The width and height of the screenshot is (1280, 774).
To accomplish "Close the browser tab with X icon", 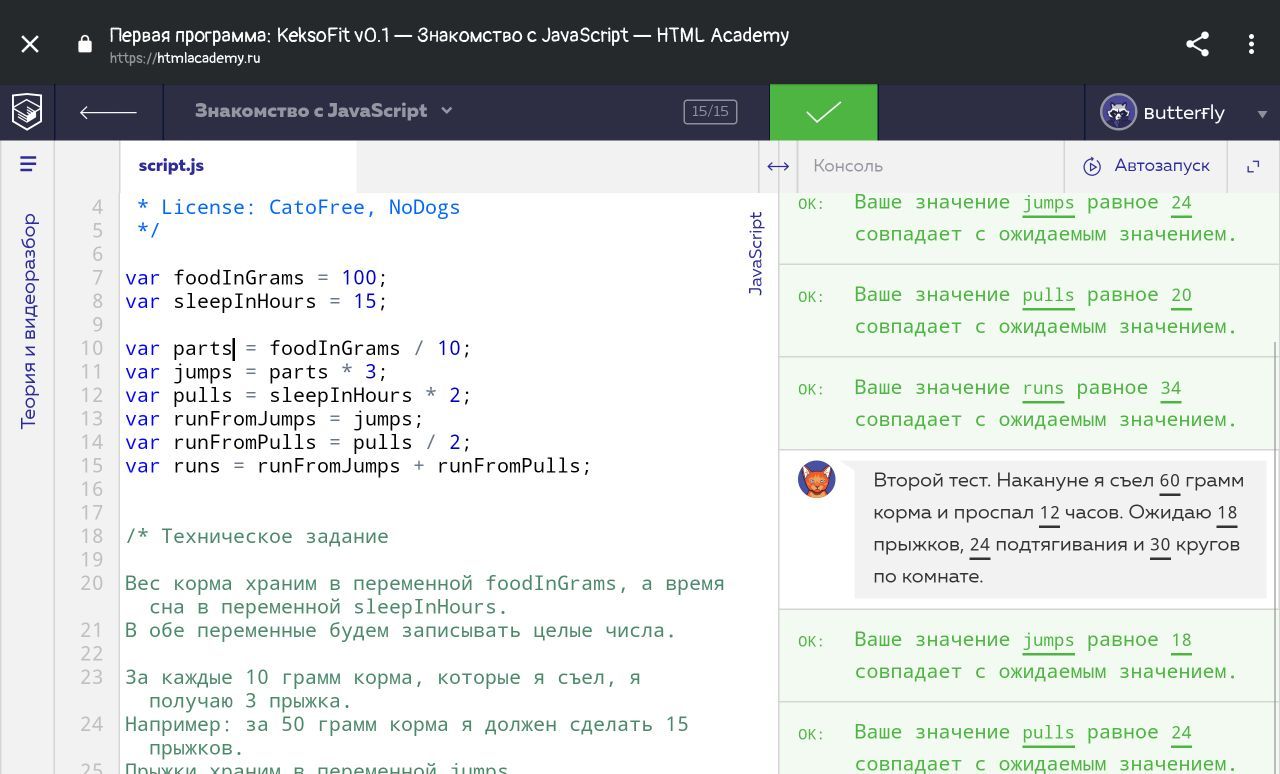I will 30,44.
